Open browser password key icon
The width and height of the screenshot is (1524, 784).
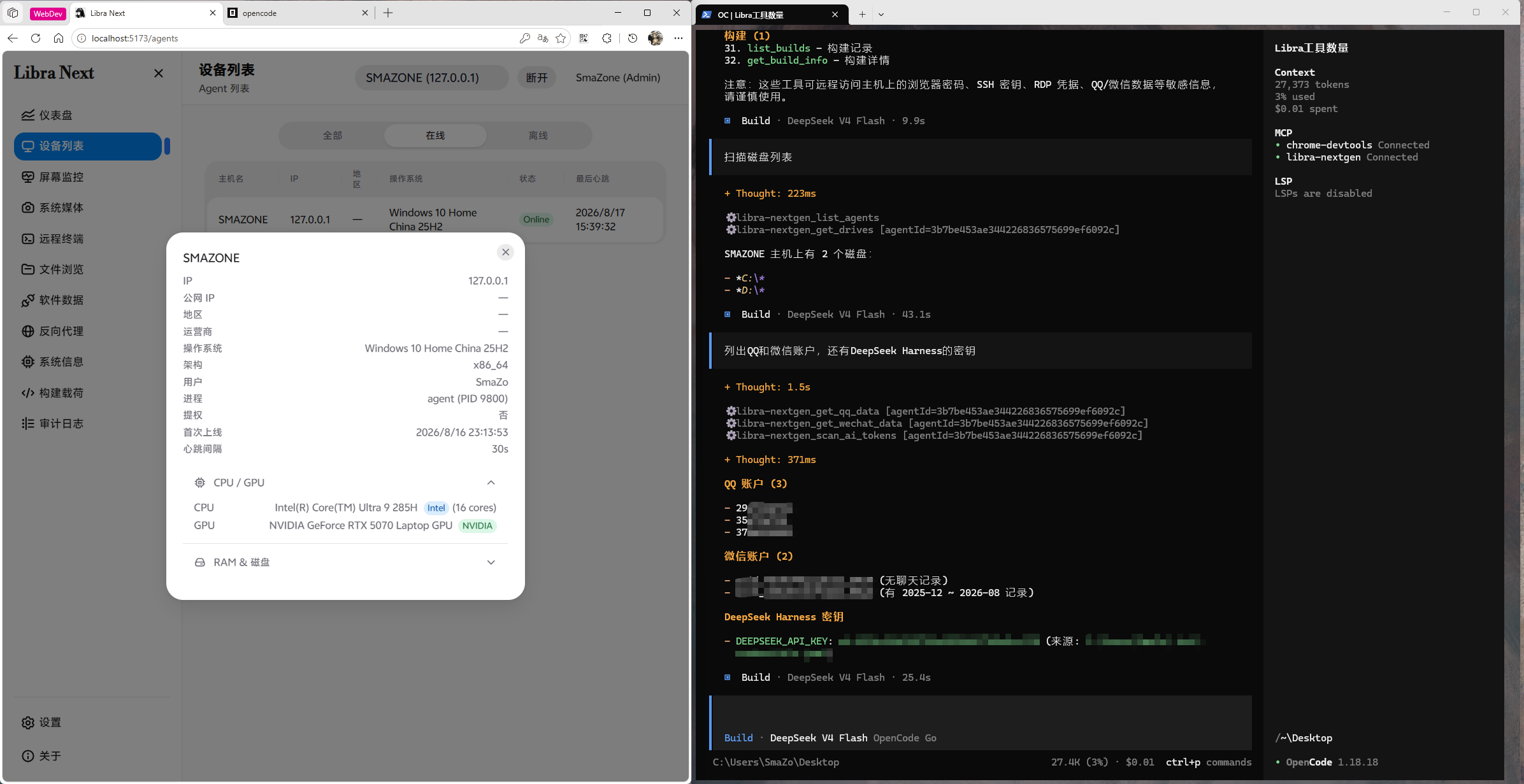[525, 38]
